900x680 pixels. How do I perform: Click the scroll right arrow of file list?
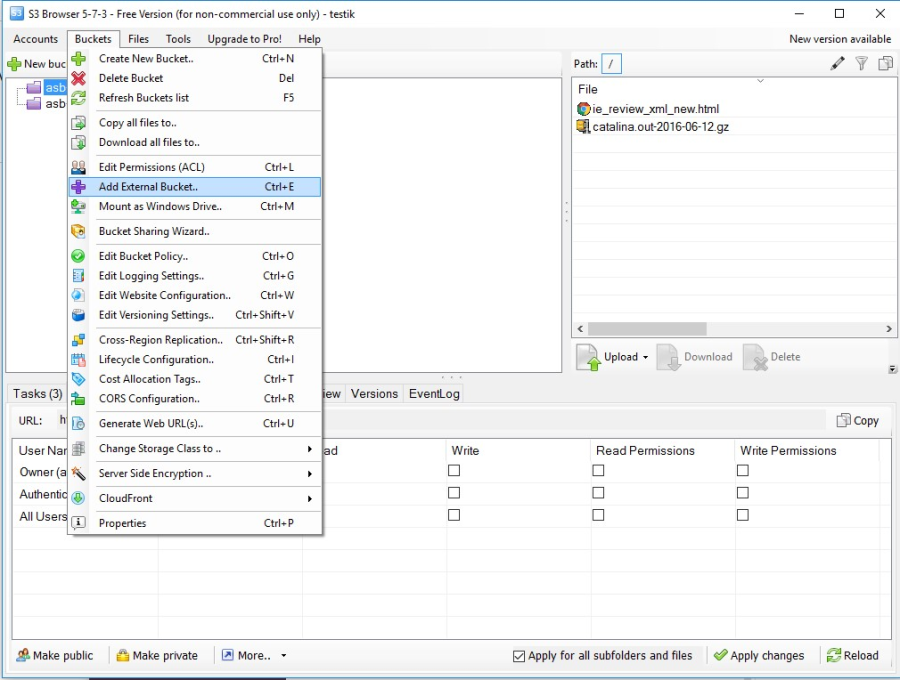pos(889,329)
